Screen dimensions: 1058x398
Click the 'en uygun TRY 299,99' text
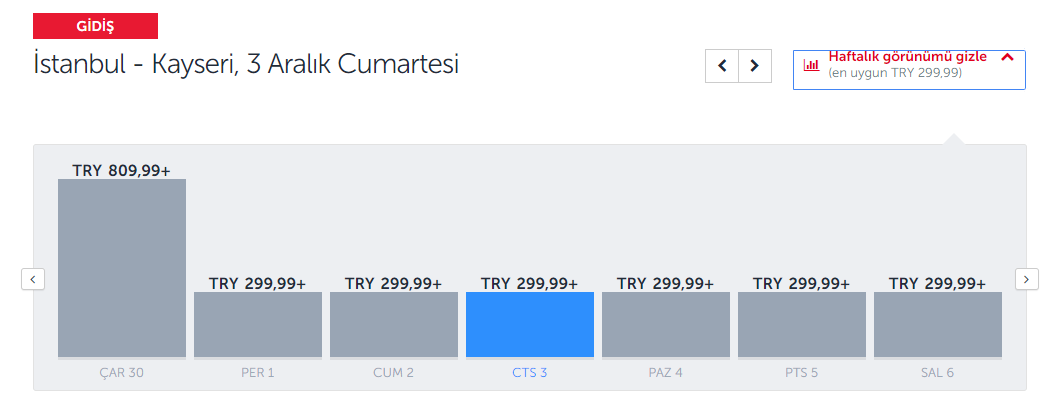coord(895,73)
